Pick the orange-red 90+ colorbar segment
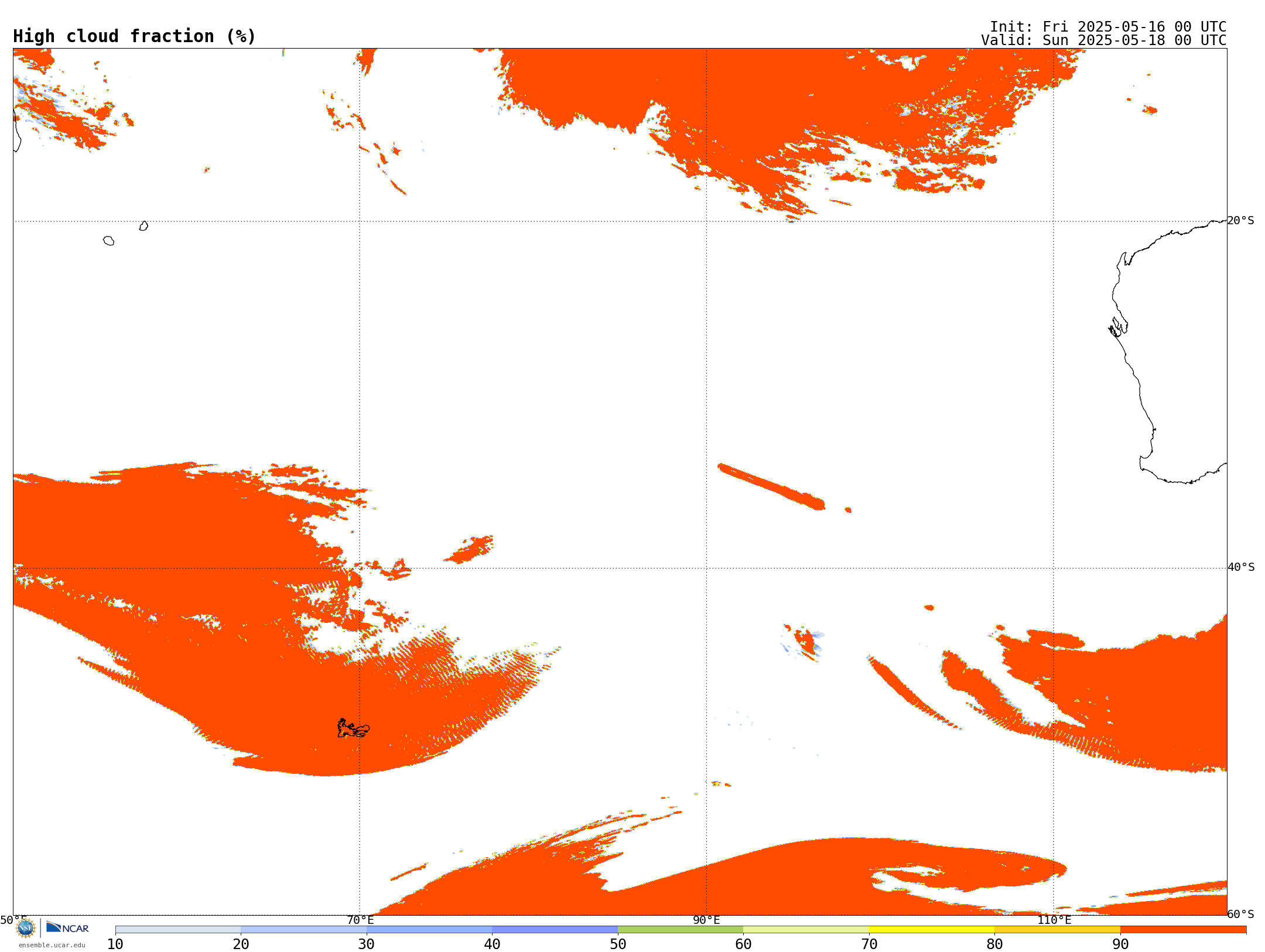 (1183, 929)
